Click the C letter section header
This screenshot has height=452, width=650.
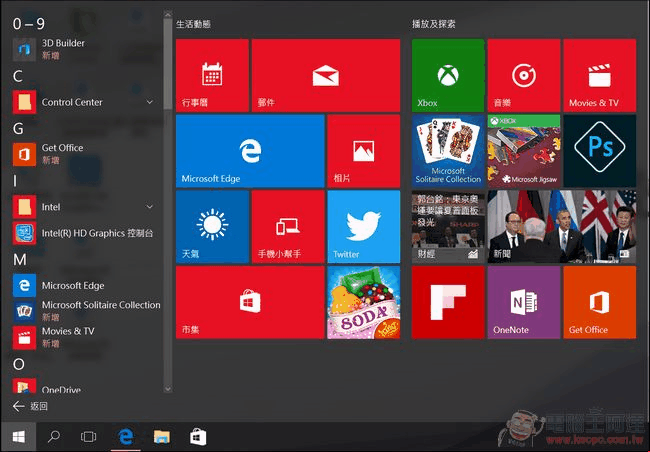[x=18, y=76]
